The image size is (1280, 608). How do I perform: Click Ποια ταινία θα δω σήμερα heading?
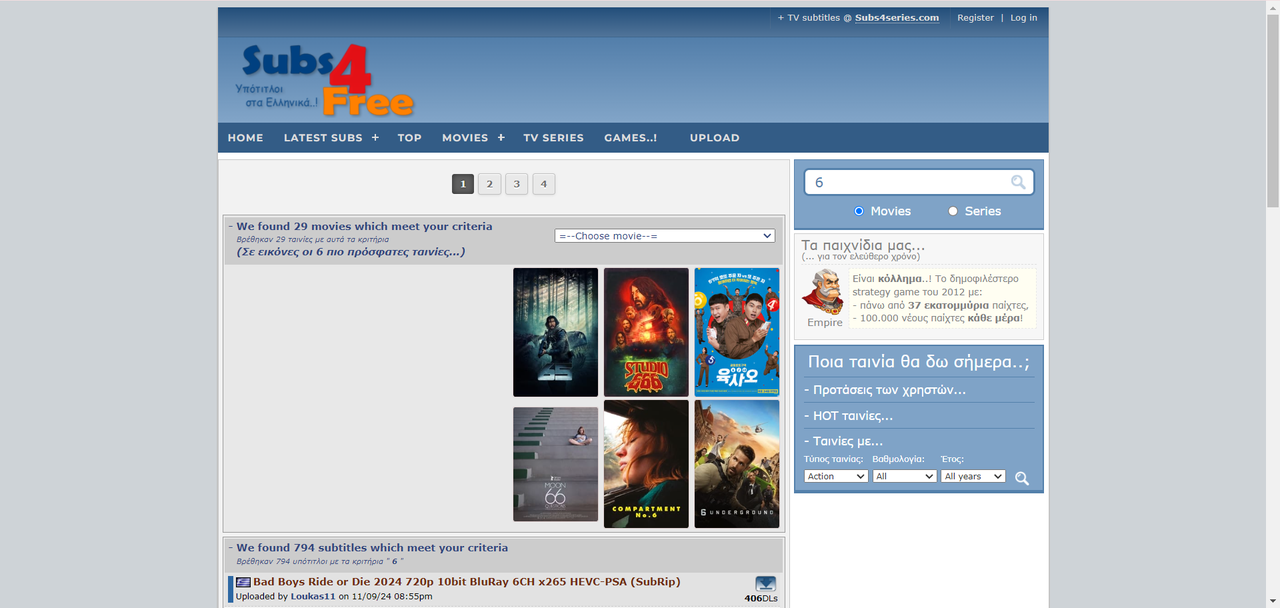[x=918, y=362]
